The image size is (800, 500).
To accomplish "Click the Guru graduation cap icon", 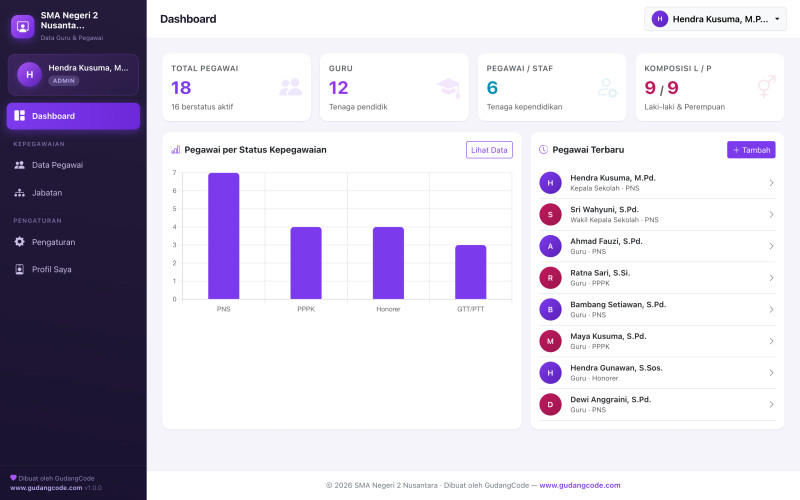I will (449, 88).
